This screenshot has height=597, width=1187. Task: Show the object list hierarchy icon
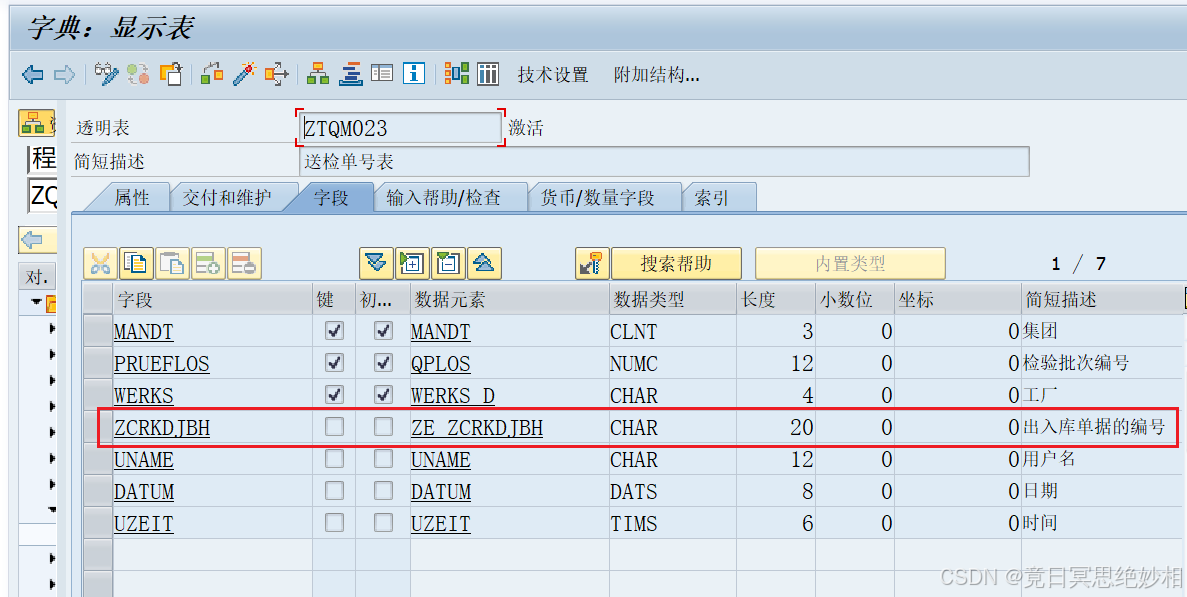[x=318, y=74]
